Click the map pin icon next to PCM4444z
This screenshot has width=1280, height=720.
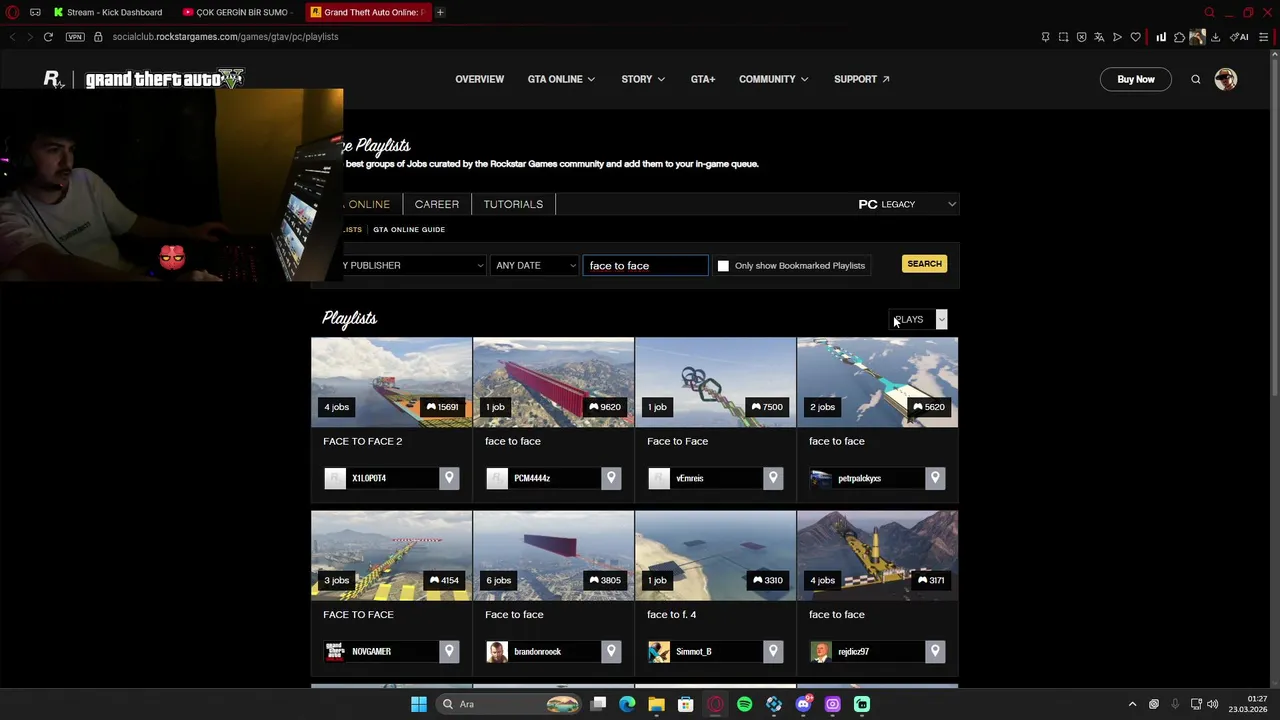(611, 478)
